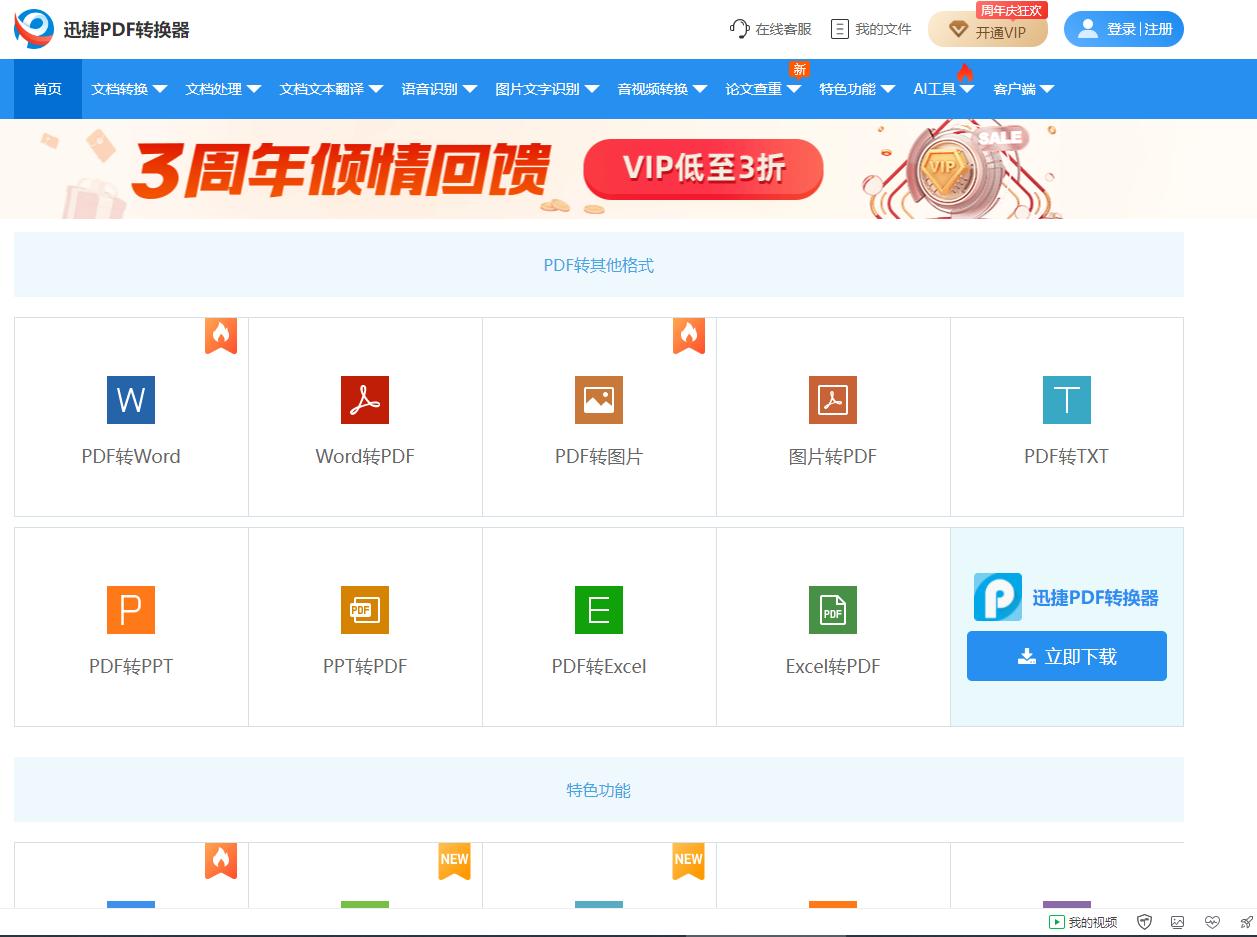Click the VIP低至3折 promotion banner
The image size is (1257, 937).
click(x=703, y=169)
